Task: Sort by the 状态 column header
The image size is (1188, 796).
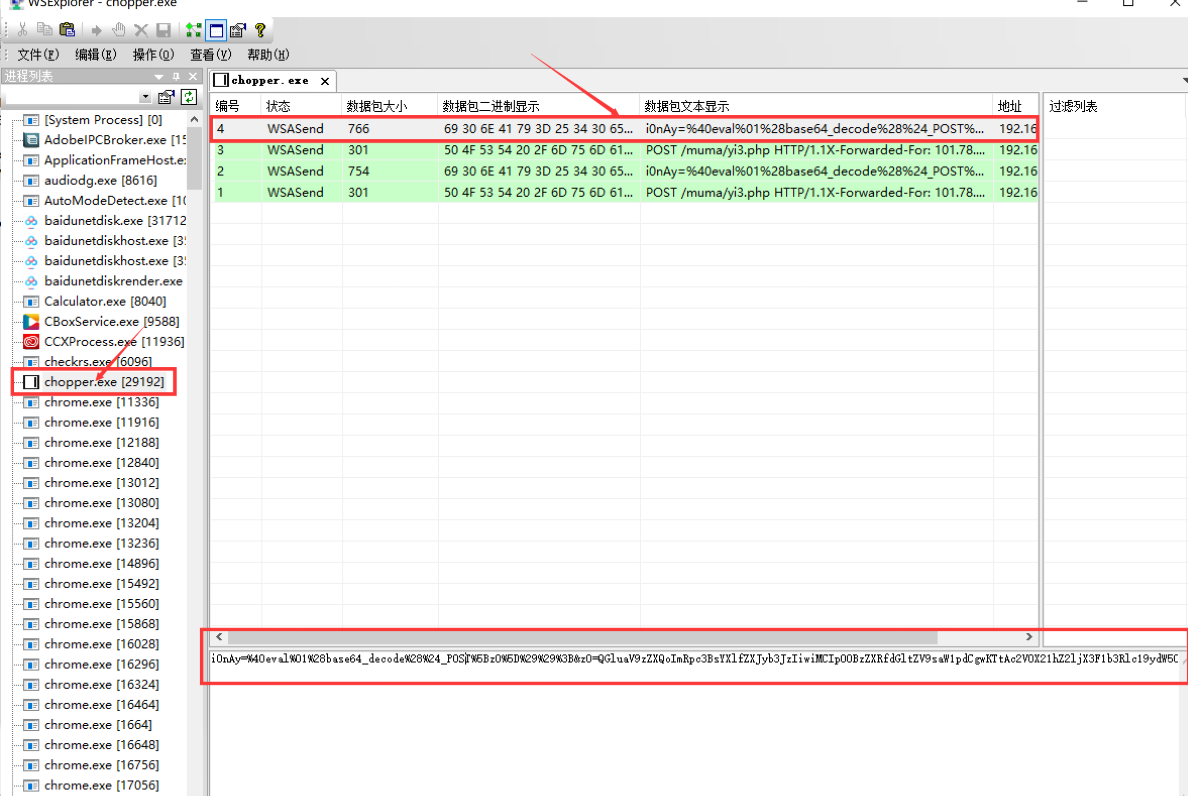Action: [x=302, y=106]
